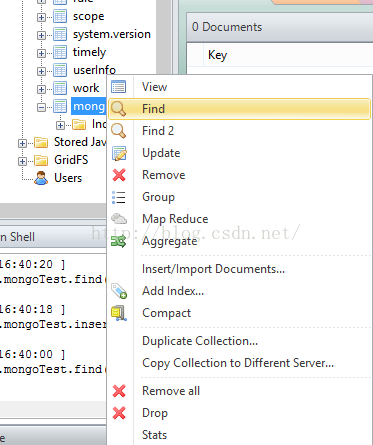Select the GridFS tree label
Image resolution: width=373 pixels, height=445 pixels.
(x=71, y=160)
